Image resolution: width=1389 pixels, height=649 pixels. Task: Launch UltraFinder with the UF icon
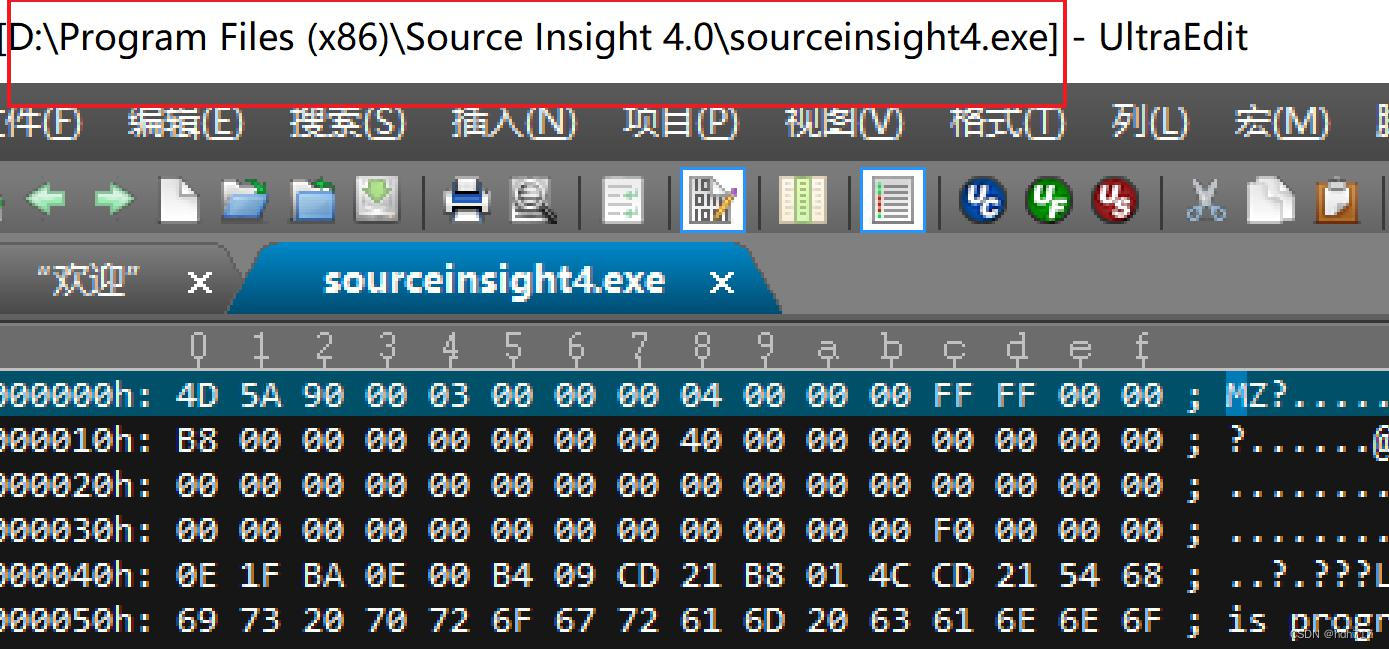coord(1048,200)
